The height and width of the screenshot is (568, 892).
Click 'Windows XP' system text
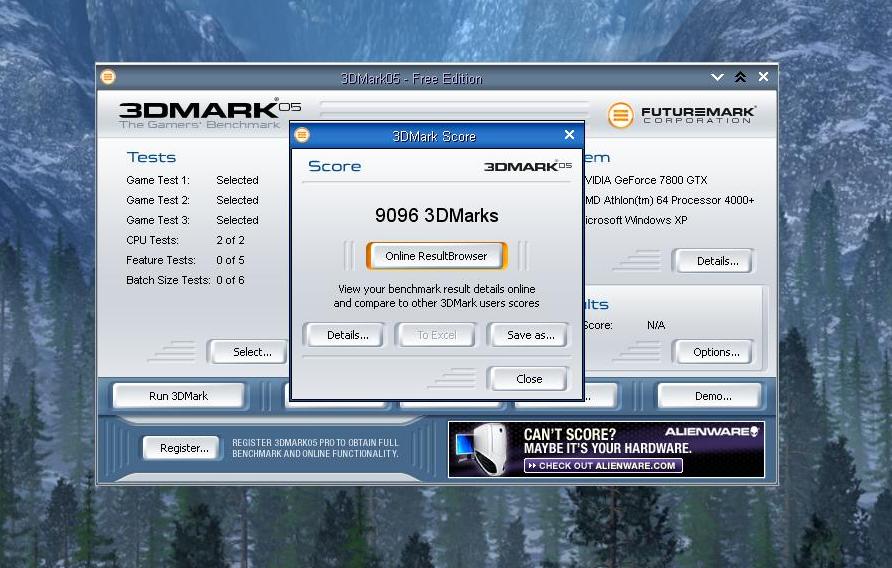(656, 220)
